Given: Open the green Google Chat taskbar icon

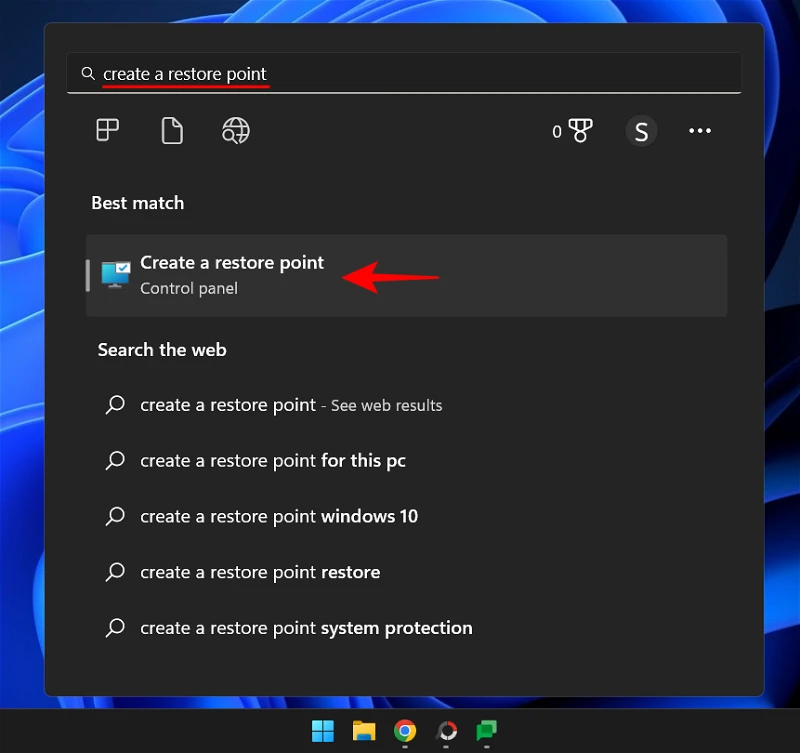Looking at the screenshot, I should point(487,731).
